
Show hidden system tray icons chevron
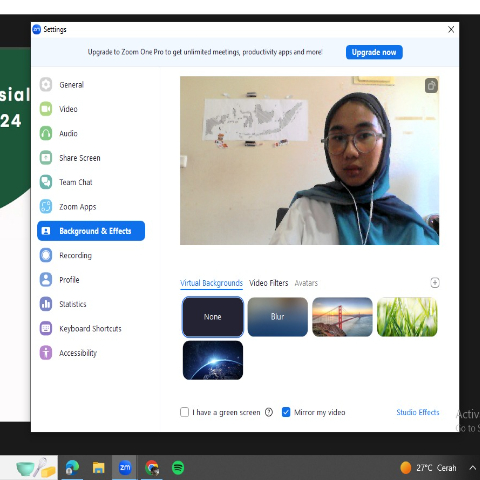point(472,468)
